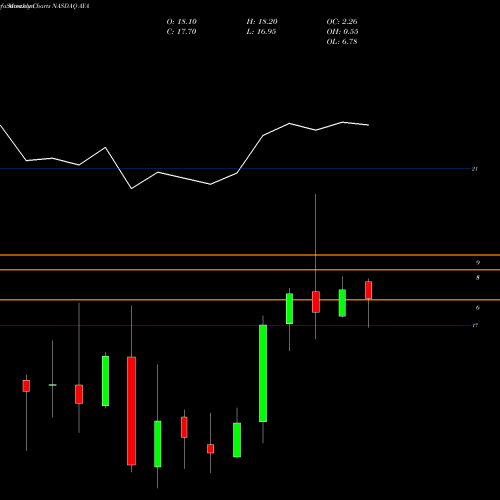Click the "OH: 0.55" value
This screenshot has height=500, width=500.
(x=342, y=32)
